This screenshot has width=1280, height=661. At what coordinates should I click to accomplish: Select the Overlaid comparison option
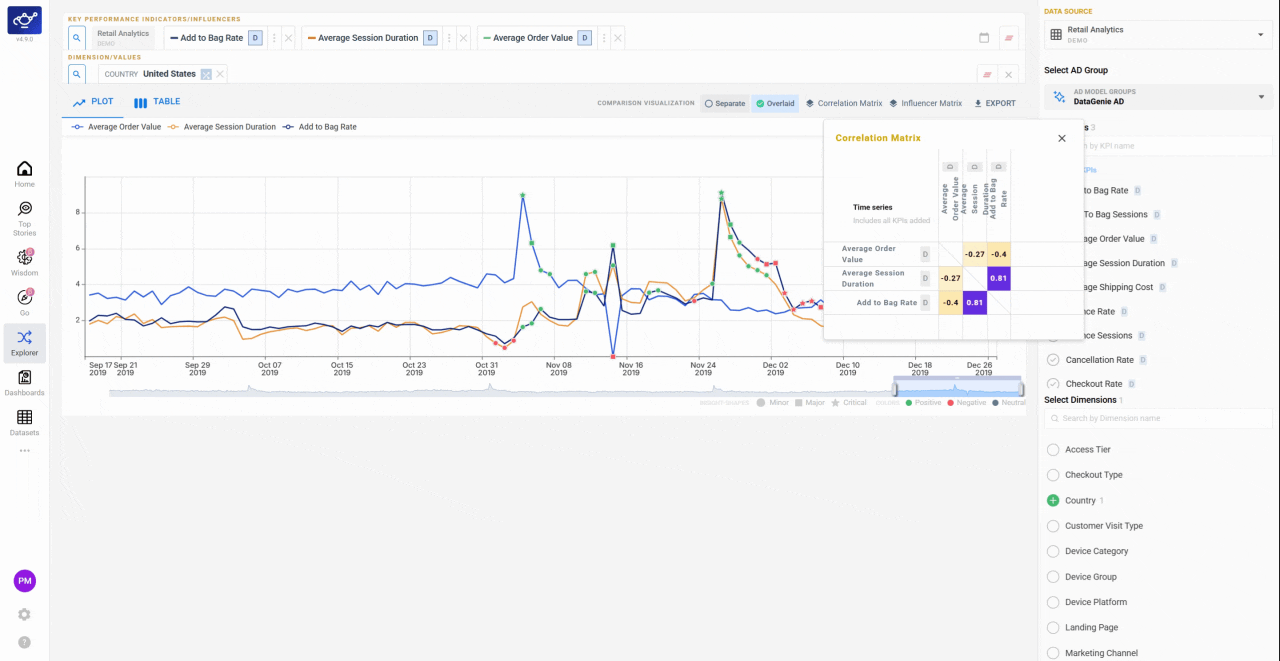pyautogui.click(x=775, y=103)
